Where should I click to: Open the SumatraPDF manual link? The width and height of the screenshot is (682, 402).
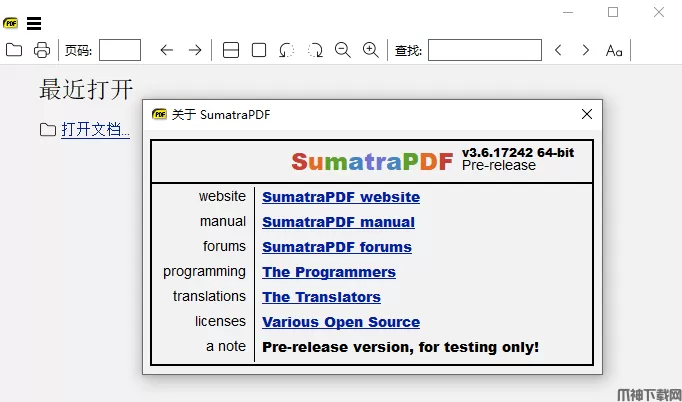(x=338, y=222)
